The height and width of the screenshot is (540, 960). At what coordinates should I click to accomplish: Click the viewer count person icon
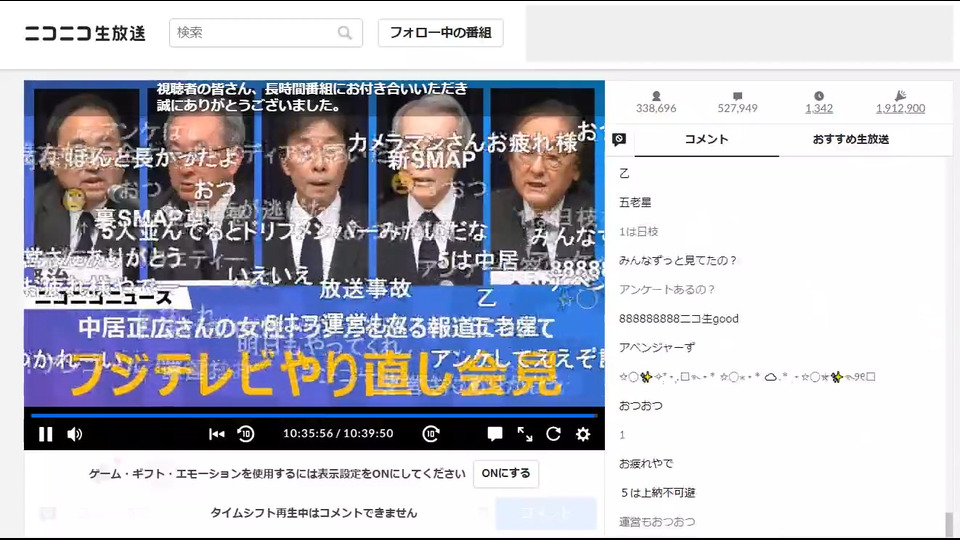656,96
